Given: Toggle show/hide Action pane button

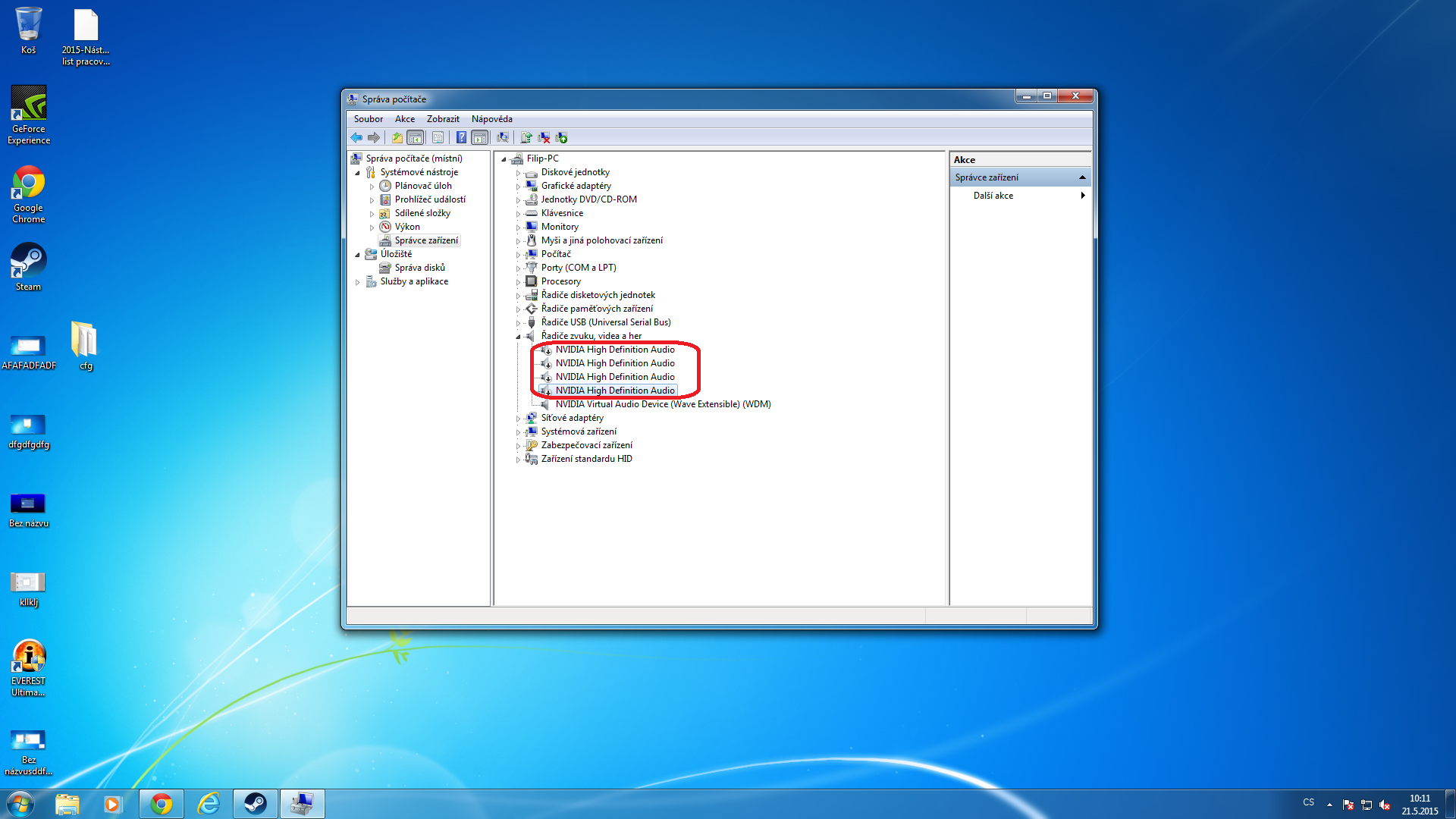Looking at the screenshot, I should pyautogui.click(x=479, y=137).
